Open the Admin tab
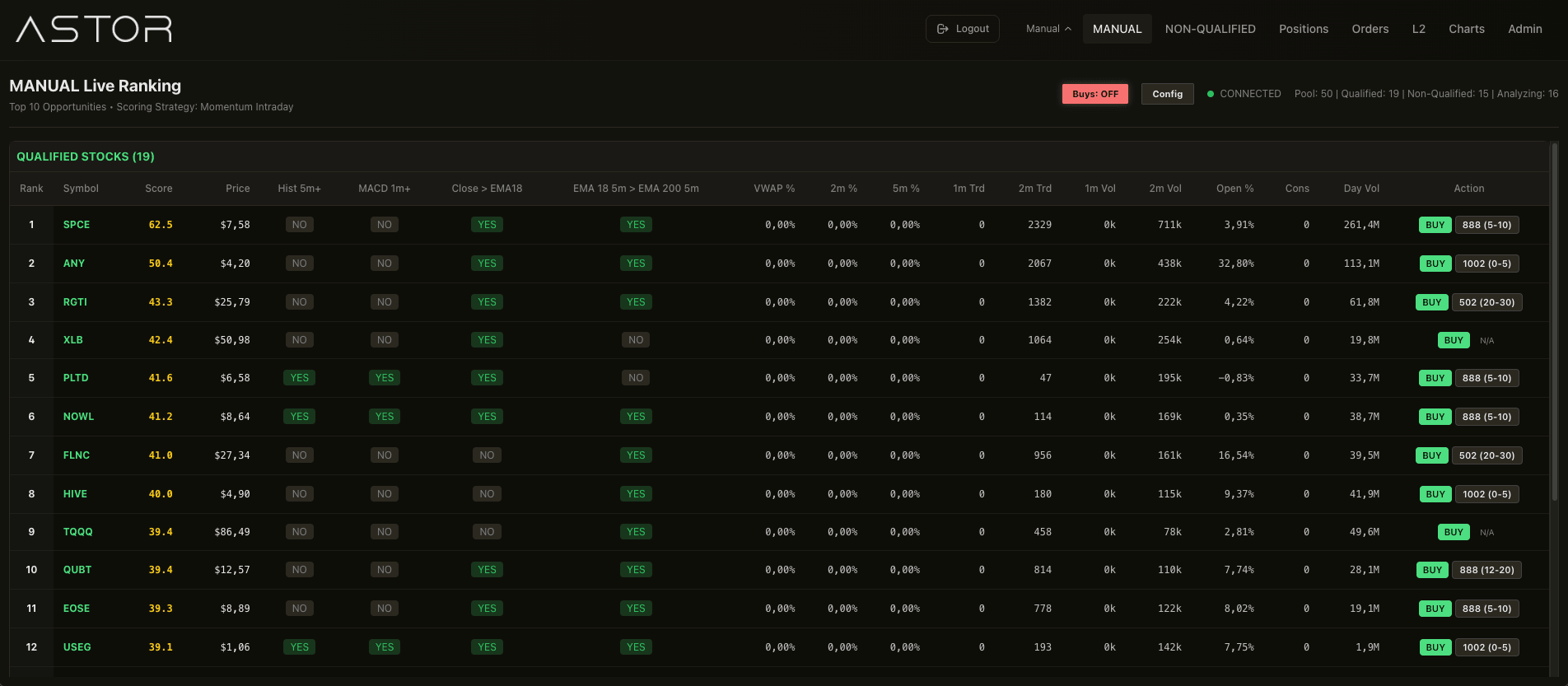The height and width of the screenshot is (686, 1568). coord(1524,29)
